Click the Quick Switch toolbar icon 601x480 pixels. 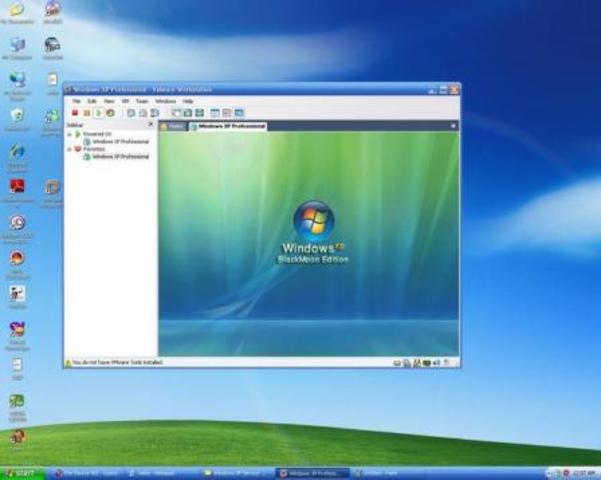(188, 113)
